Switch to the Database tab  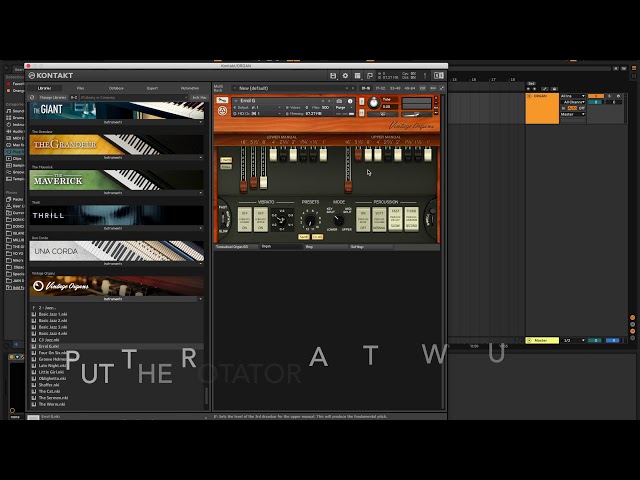116,88
